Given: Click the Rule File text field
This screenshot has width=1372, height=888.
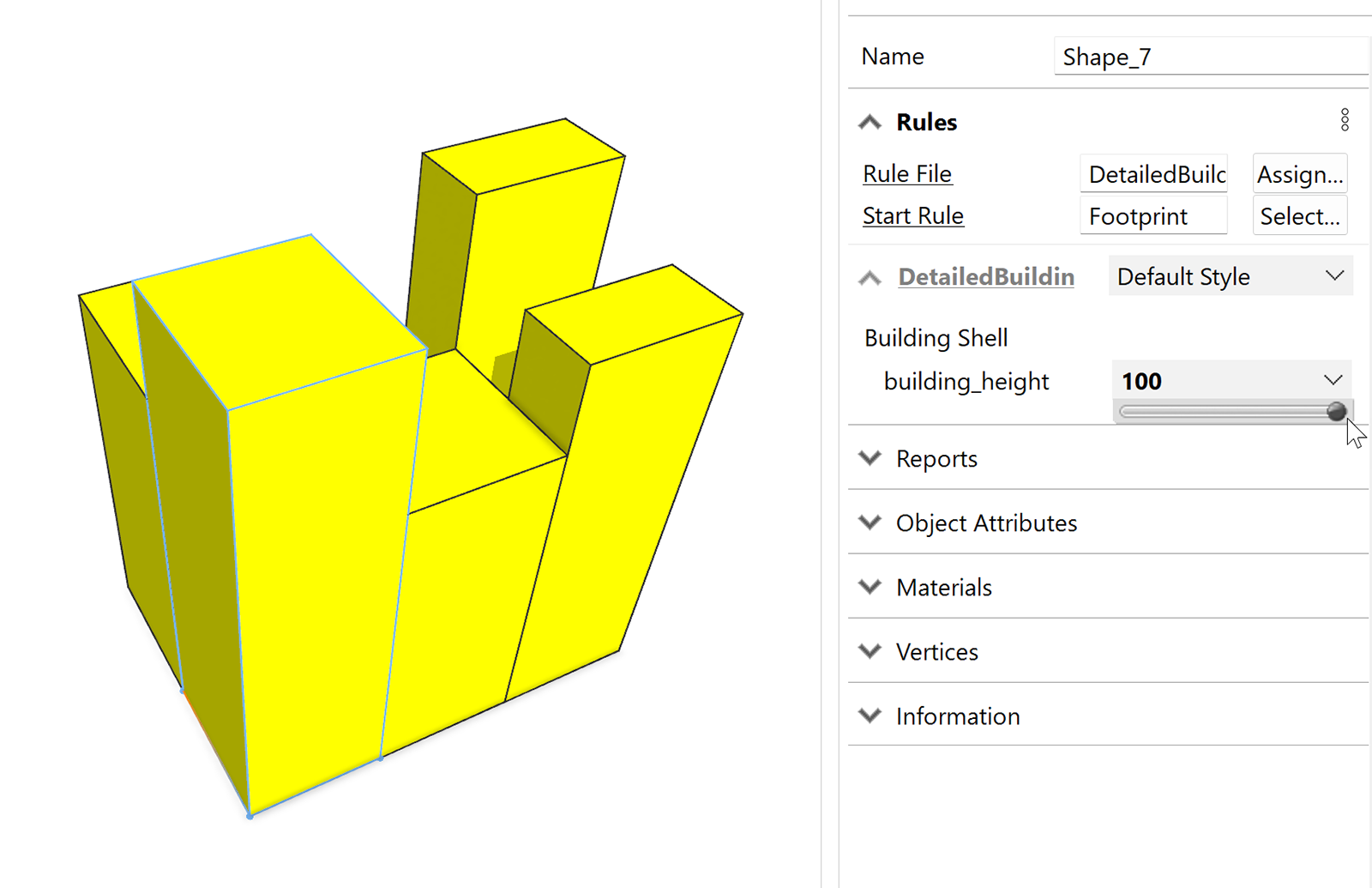Looking at the screenshot, I should (1153, 174).
